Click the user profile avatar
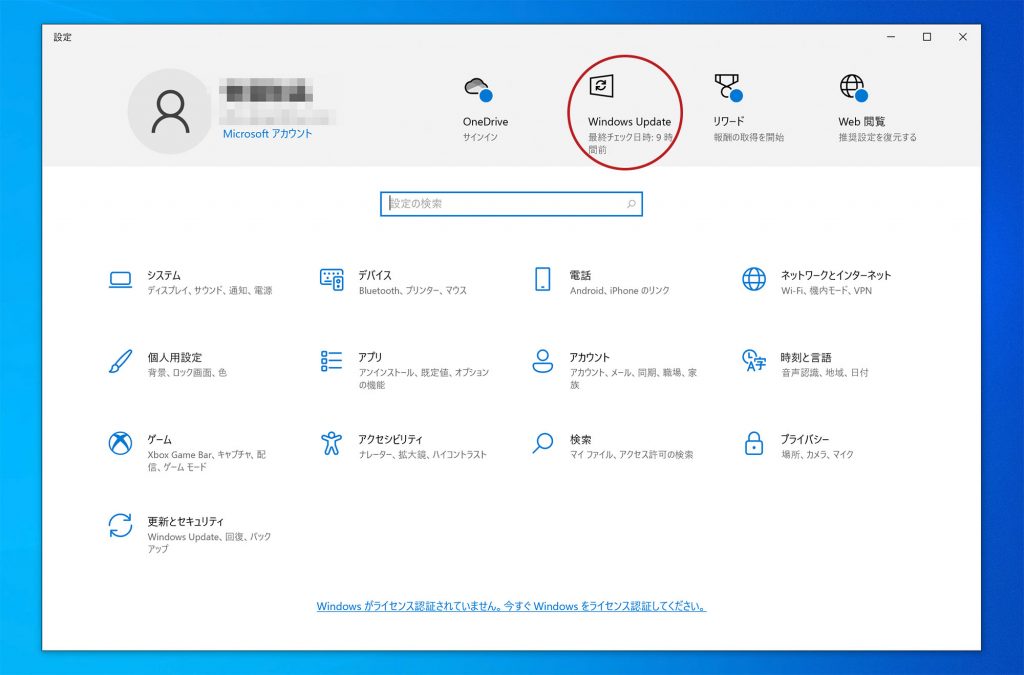The image size is (1024, 675). 170,112
